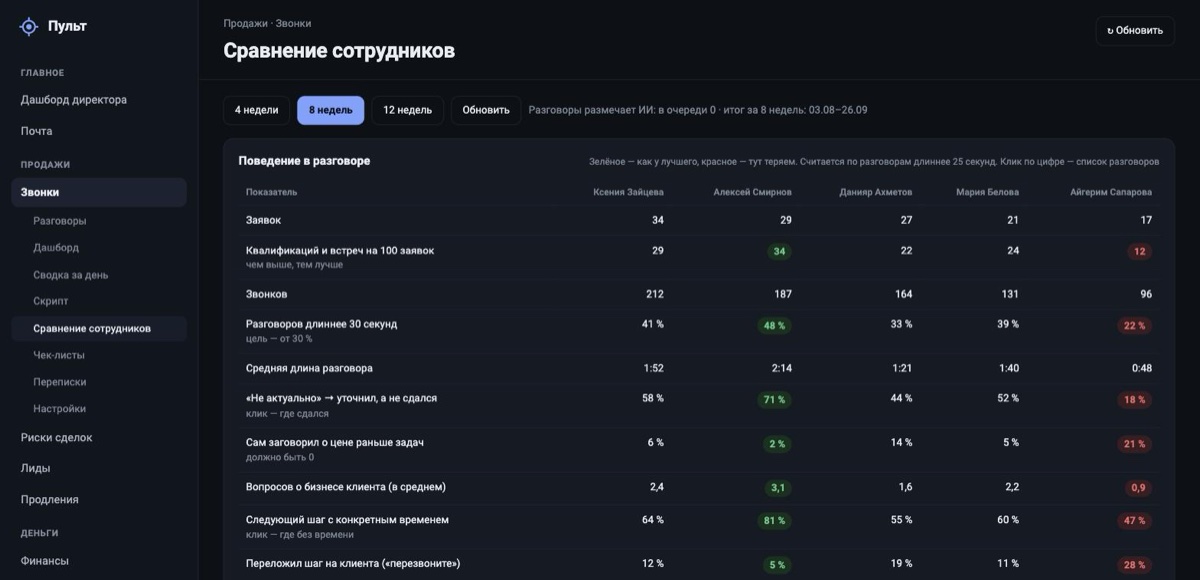
Task: Click row label Разговоров длиннее 30 секунд
Action: tap(322, 324)
